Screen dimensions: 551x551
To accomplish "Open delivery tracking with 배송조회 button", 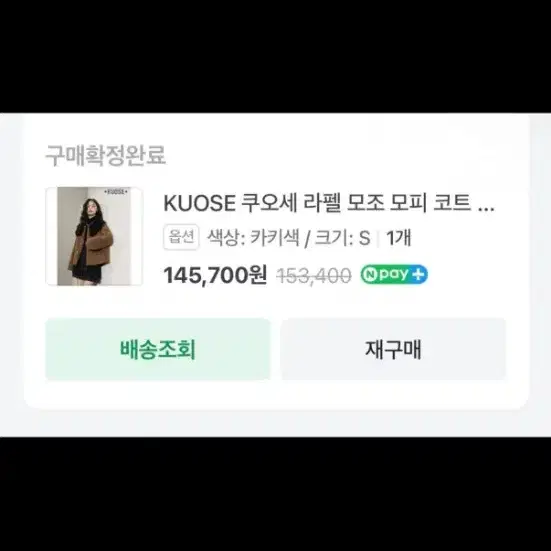I will [158, 349].
